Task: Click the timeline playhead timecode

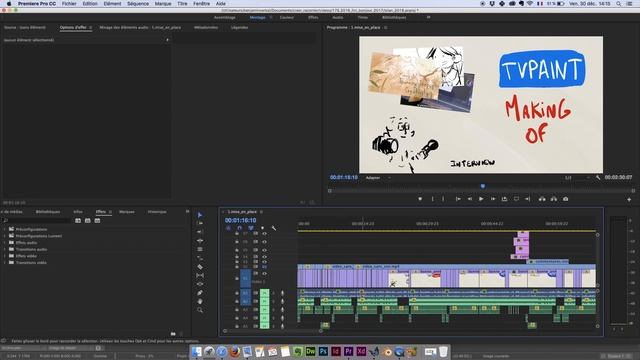Action: coord(240,220)
